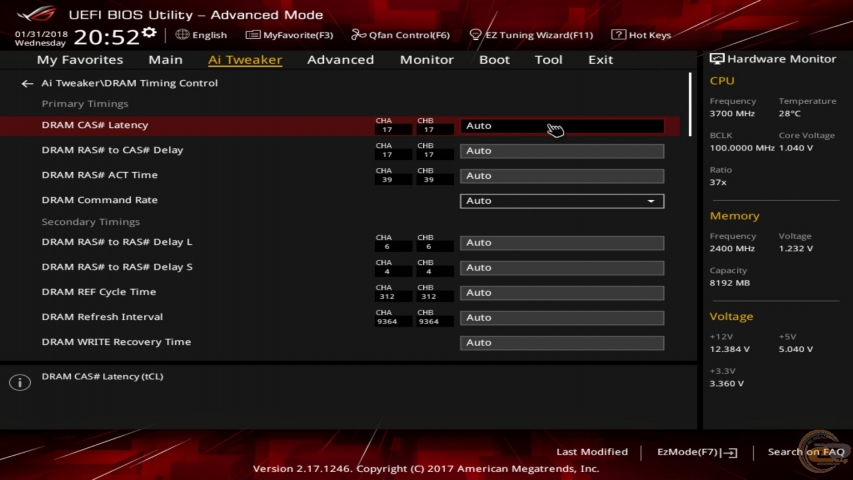Click DRAM WRITE Recovery Time field
This screenshot has width=853, height=480.
(x=562, y=343)
